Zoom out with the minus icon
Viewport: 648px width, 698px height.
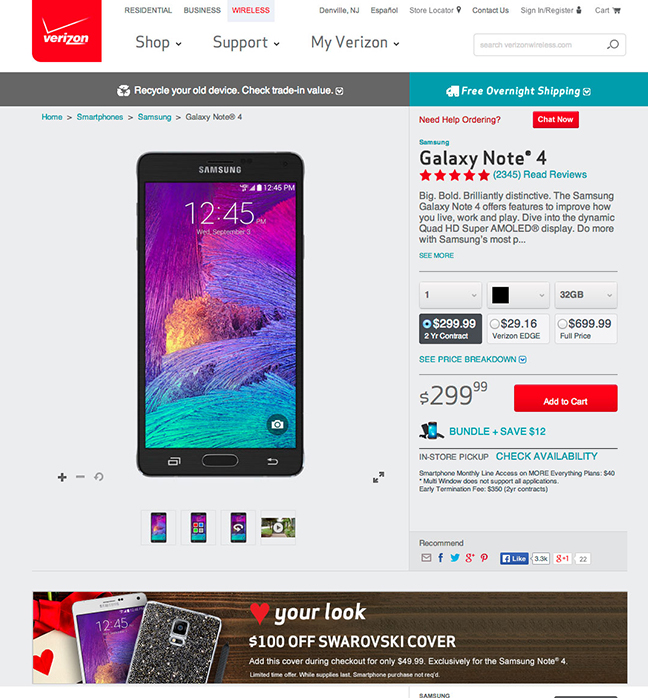coord(80,477)
